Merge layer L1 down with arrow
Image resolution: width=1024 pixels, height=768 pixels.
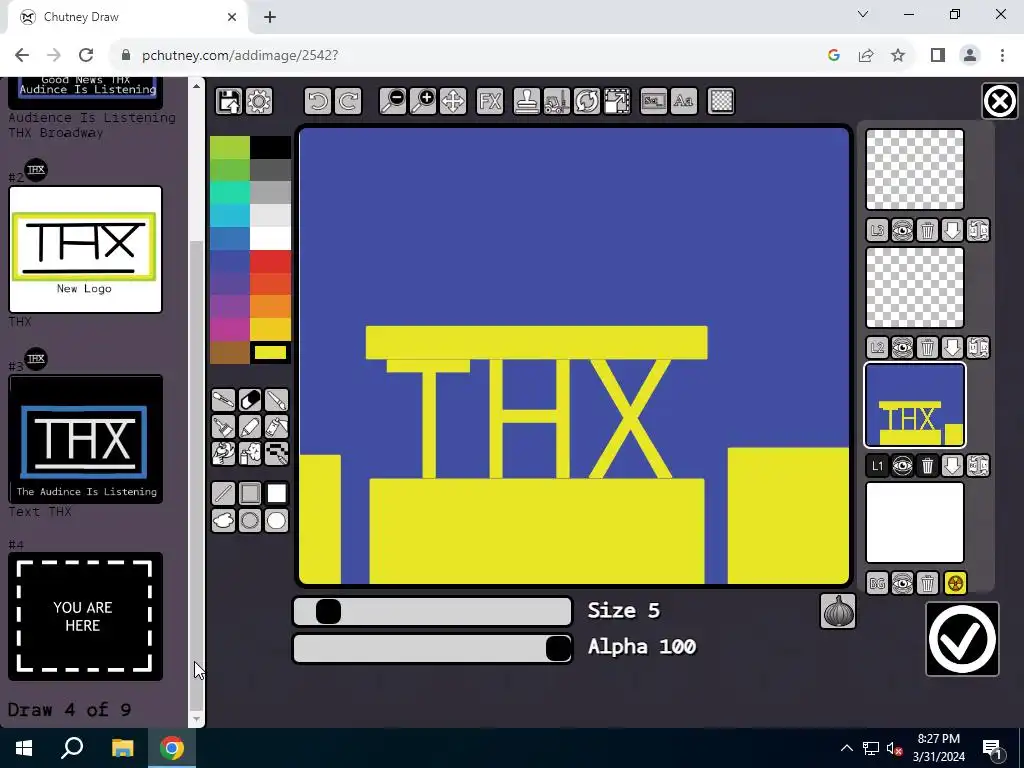952,466
